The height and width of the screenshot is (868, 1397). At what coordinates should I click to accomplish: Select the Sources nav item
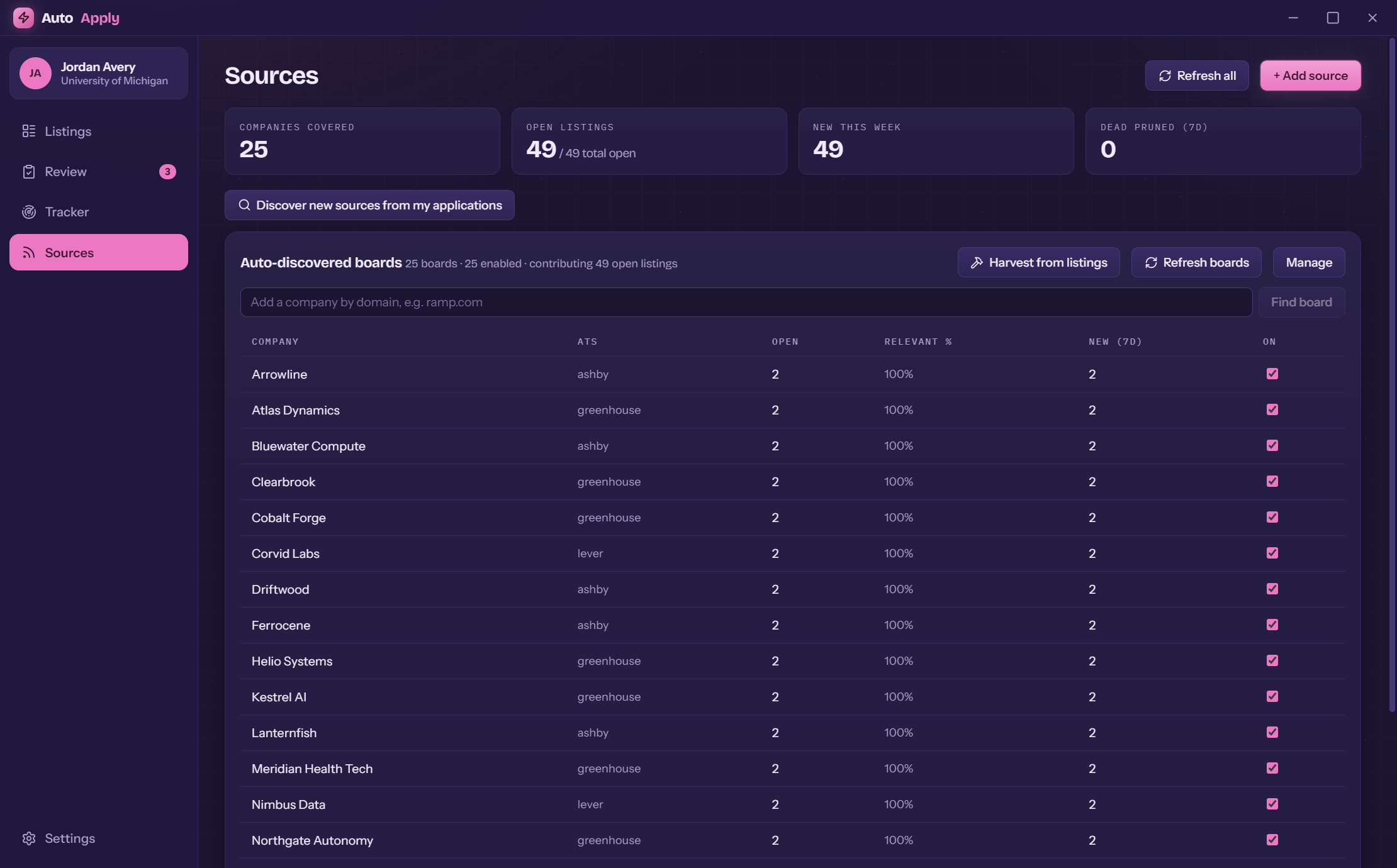pos(99,252)
